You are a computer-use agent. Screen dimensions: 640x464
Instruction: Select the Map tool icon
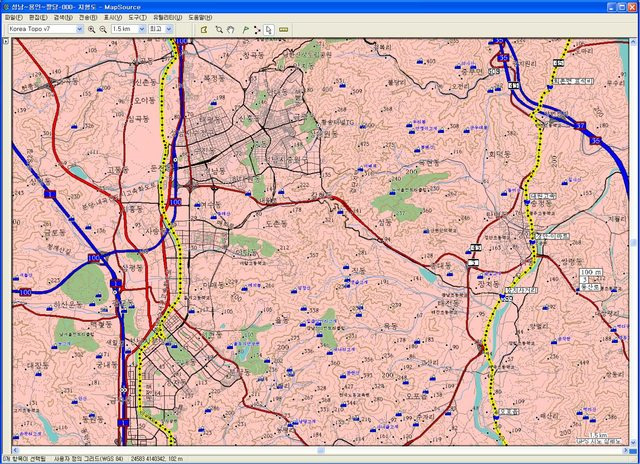204,29
